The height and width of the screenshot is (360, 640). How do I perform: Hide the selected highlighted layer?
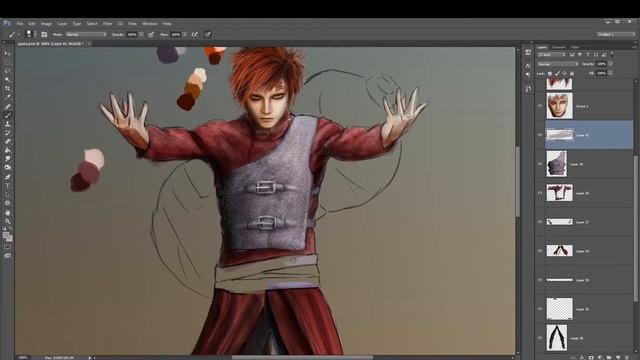[540, 135]
